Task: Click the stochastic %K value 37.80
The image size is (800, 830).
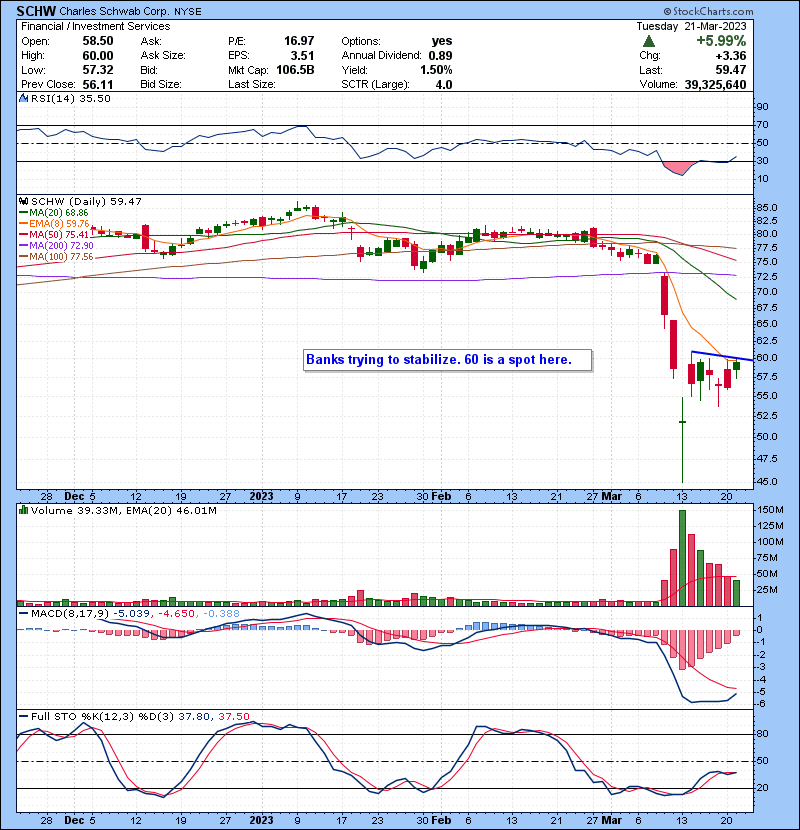Action: [x=193, y=716]
